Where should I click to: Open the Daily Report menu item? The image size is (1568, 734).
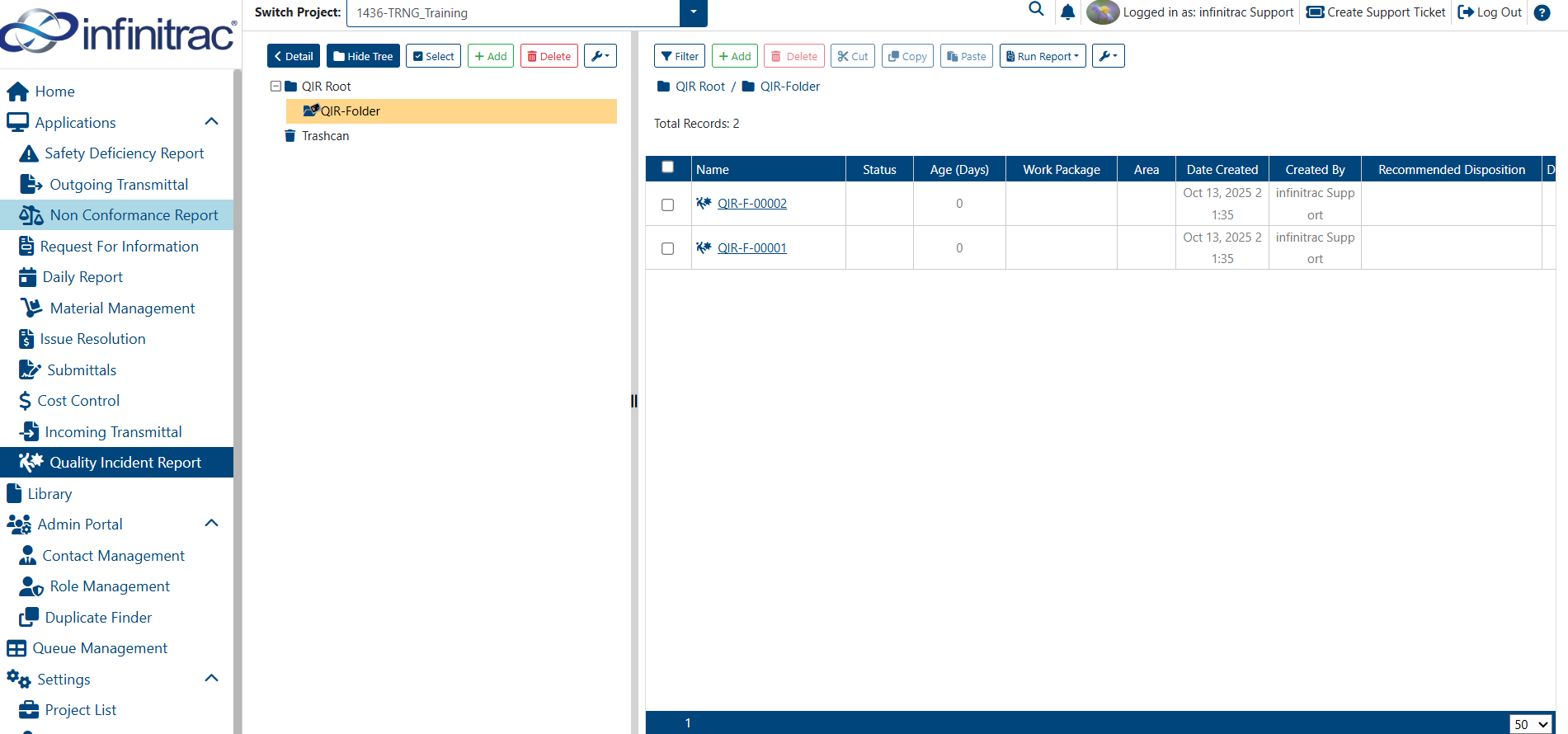[x=82, y=277]
